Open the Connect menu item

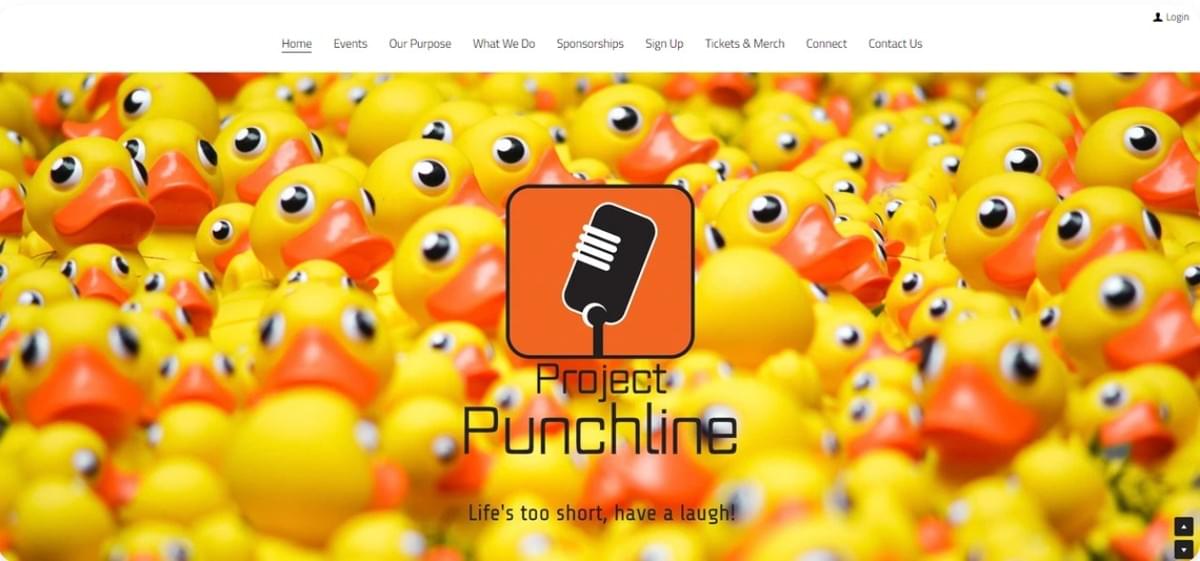826,44
